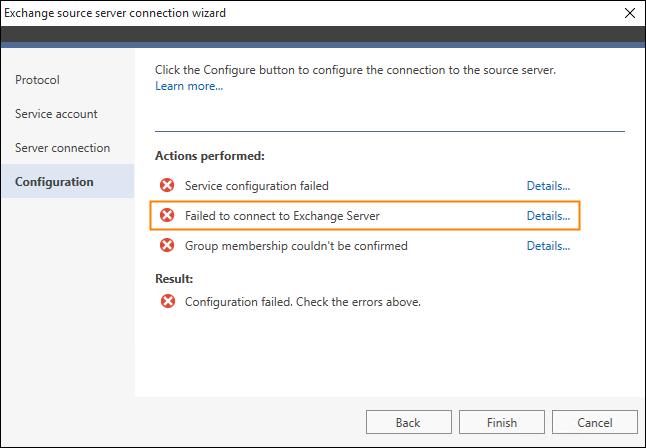Cancel the connection wizard
The image size is (646, 448).
tap(595, 422)
